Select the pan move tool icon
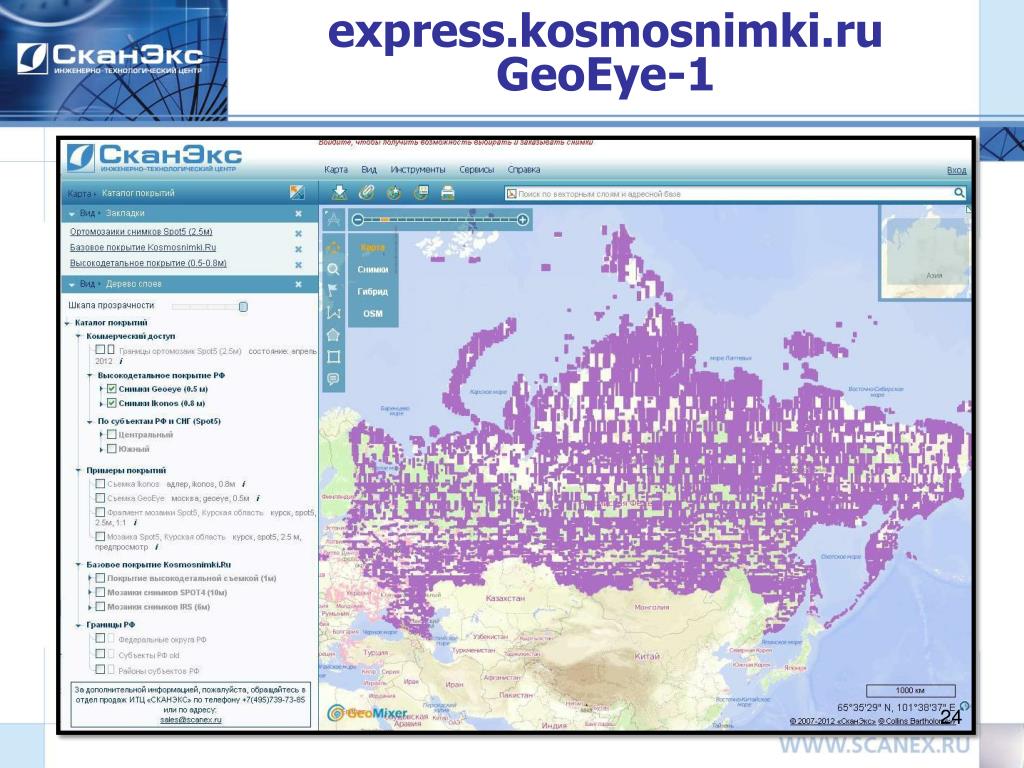 coord(333,248)
